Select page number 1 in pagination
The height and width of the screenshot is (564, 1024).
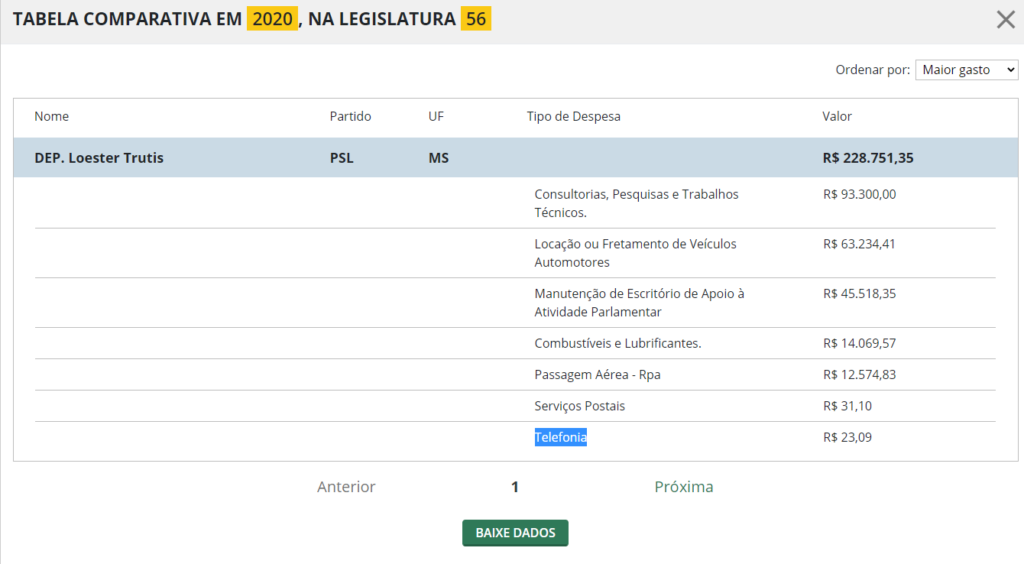click(x=515, y=487)
